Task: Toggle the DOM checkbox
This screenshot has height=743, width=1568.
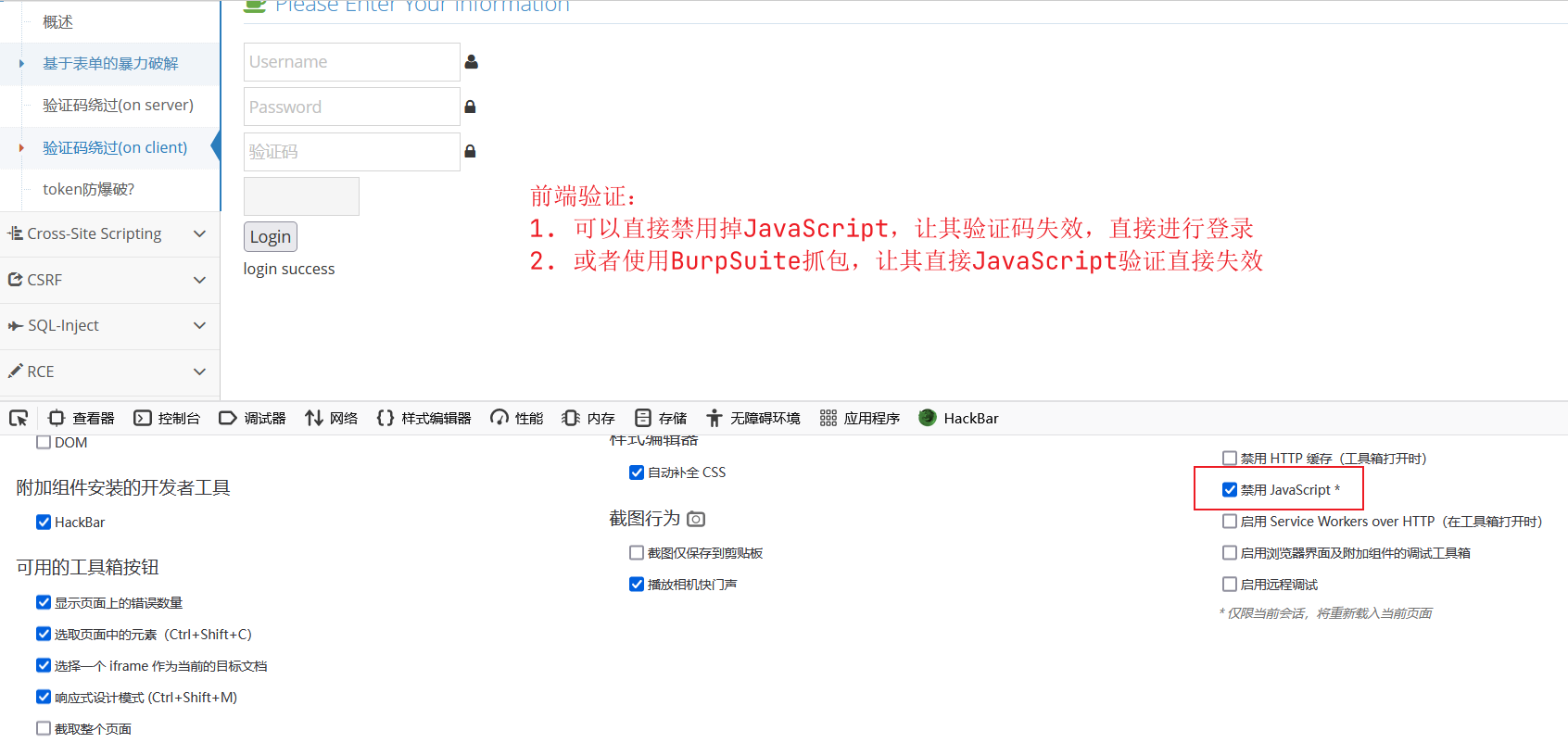Action: (x=44, y=442)
